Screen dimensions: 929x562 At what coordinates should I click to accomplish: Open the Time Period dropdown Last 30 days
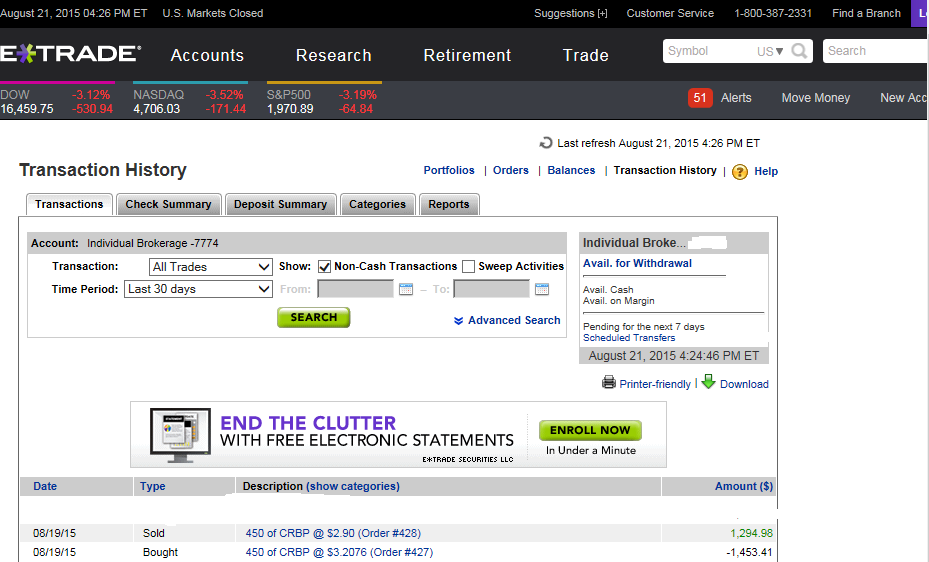198,289
